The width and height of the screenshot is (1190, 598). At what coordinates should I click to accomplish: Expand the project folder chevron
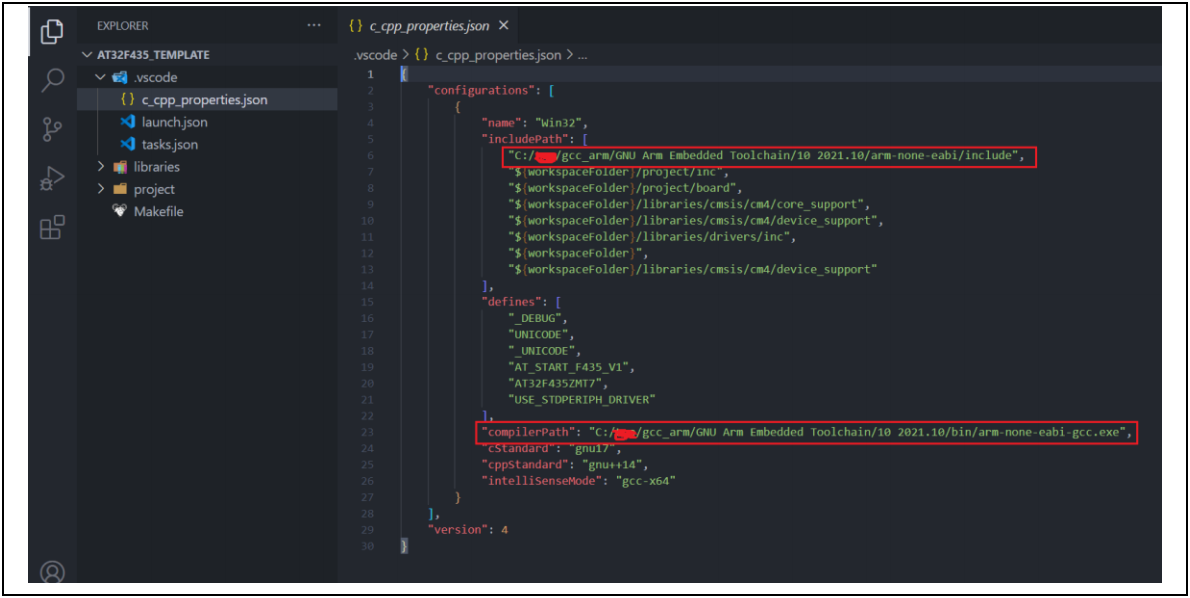(x=100, y=189)
